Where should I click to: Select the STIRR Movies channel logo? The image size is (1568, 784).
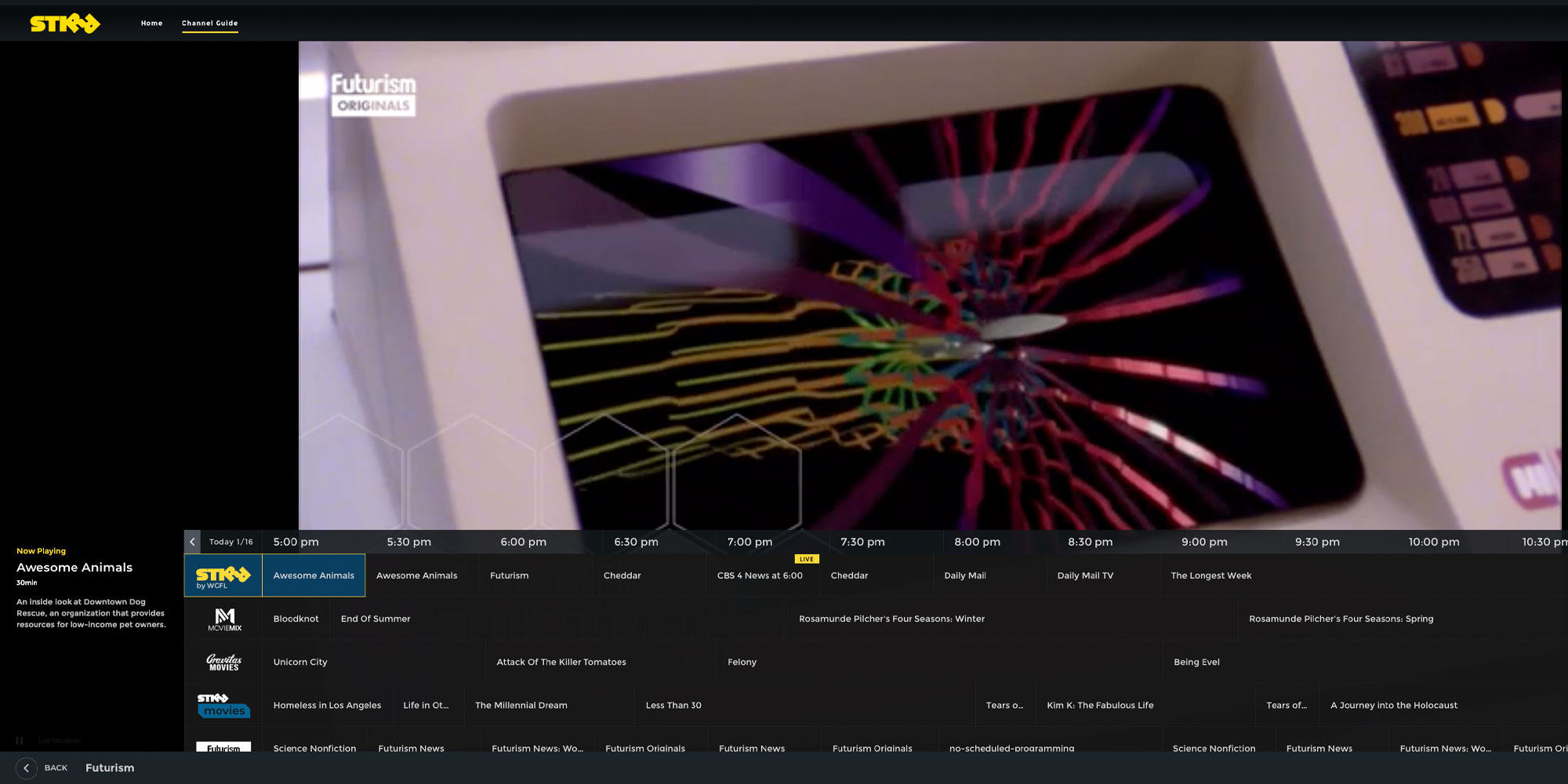(223, 706)
